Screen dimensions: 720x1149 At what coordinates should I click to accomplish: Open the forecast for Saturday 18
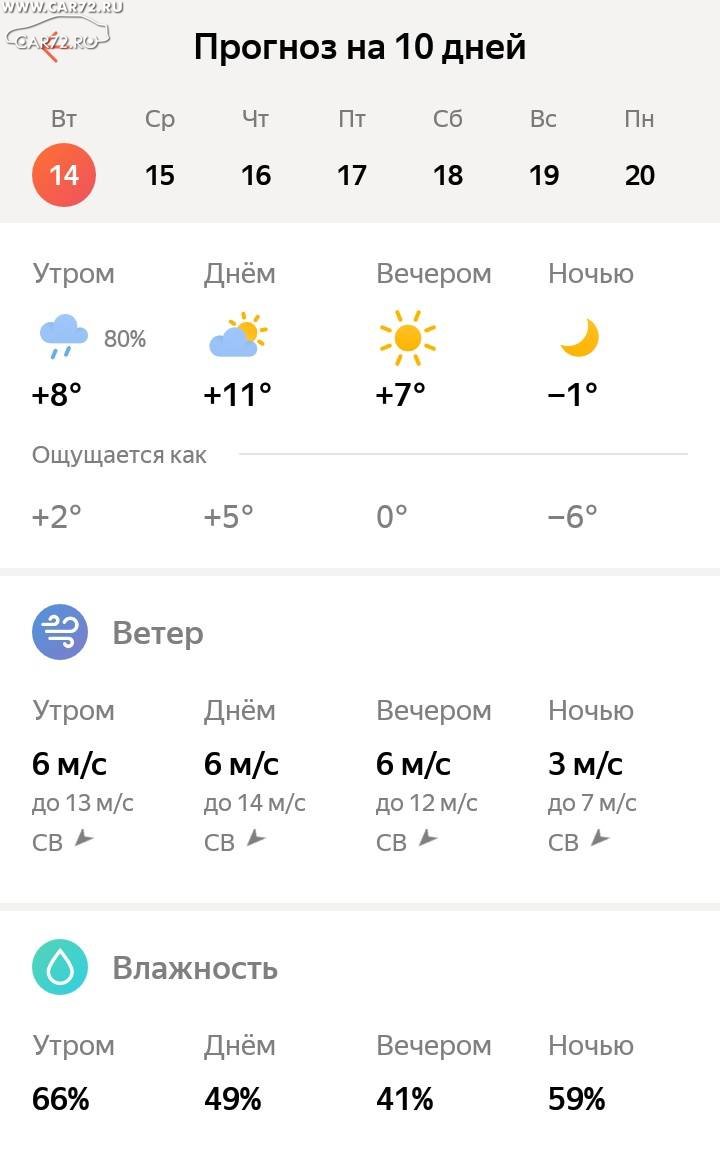(448, 175)
